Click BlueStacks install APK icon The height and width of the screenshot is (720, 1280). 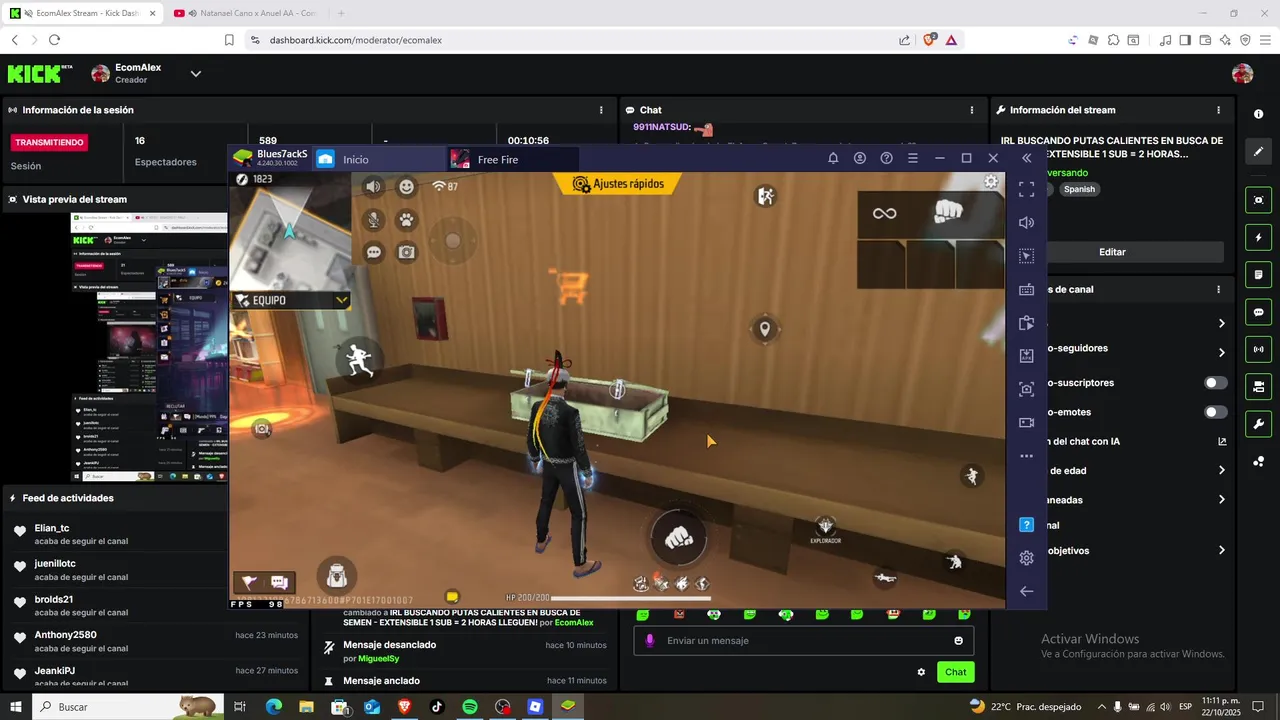click(1026, 355)
